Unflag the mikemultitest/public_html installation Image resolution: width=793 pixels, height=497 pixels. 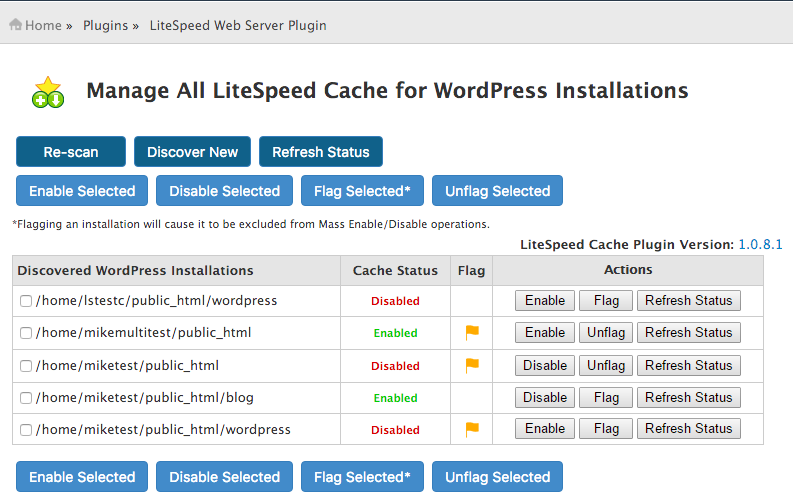[x=606, y=333]
